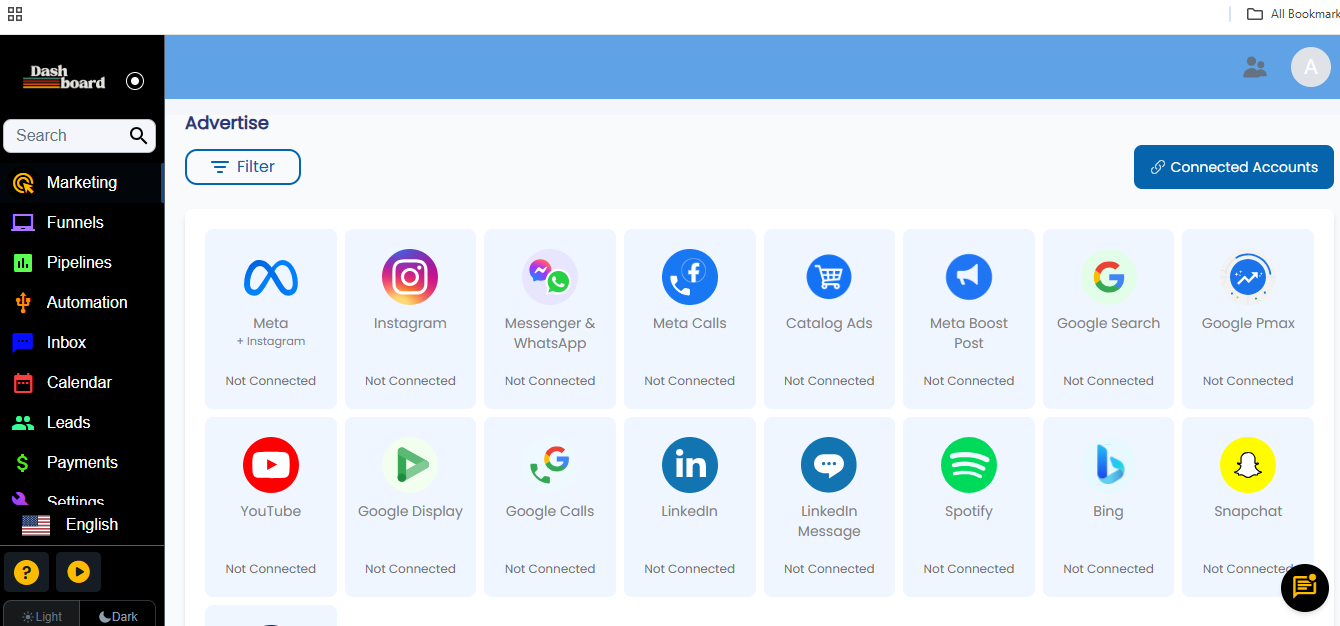The image size is (1340, 626).
Task: Click the LinkedIn Message chat icon
Action: [829, 465]
